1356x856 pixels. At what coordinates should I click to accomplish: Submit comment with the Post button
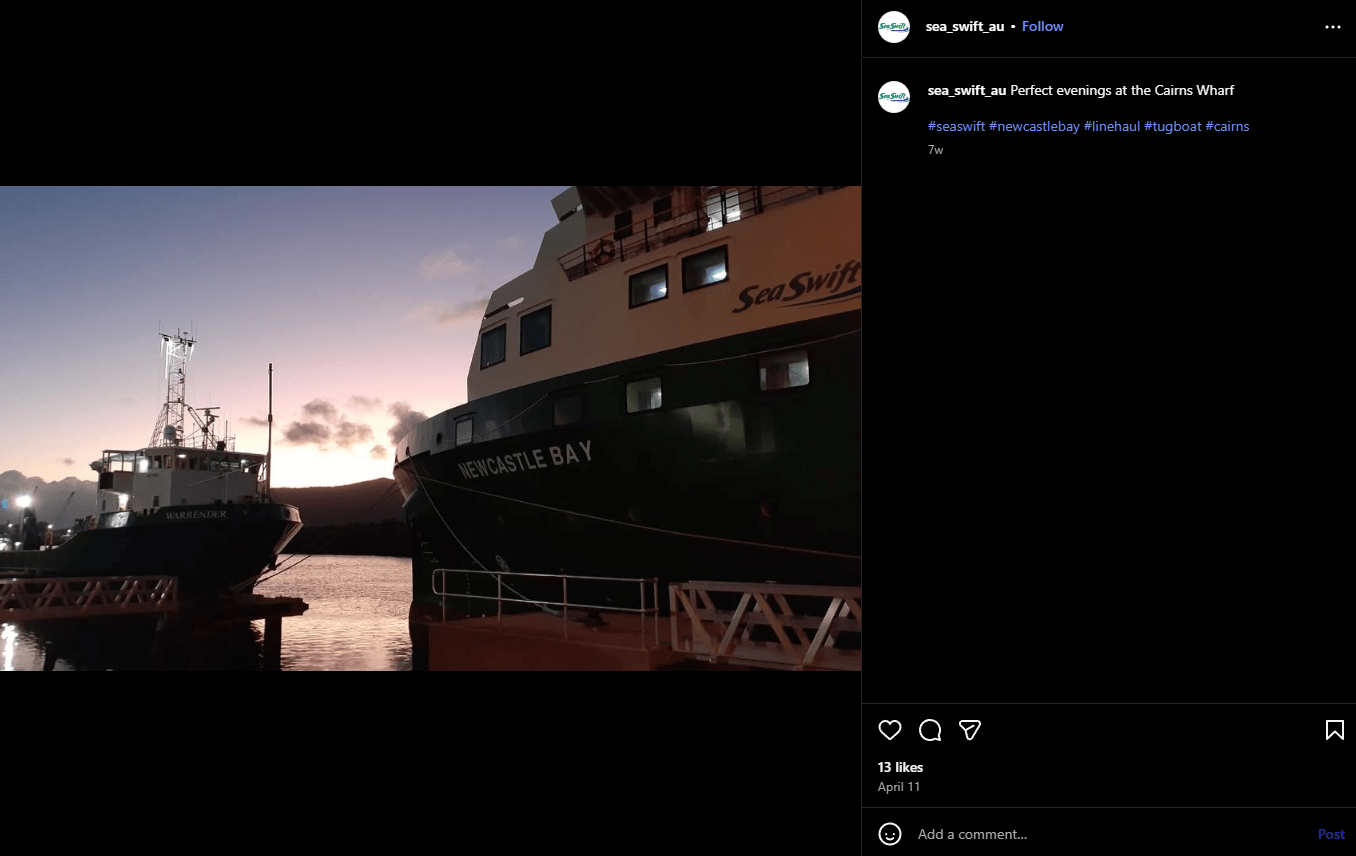coord(1331,834)
